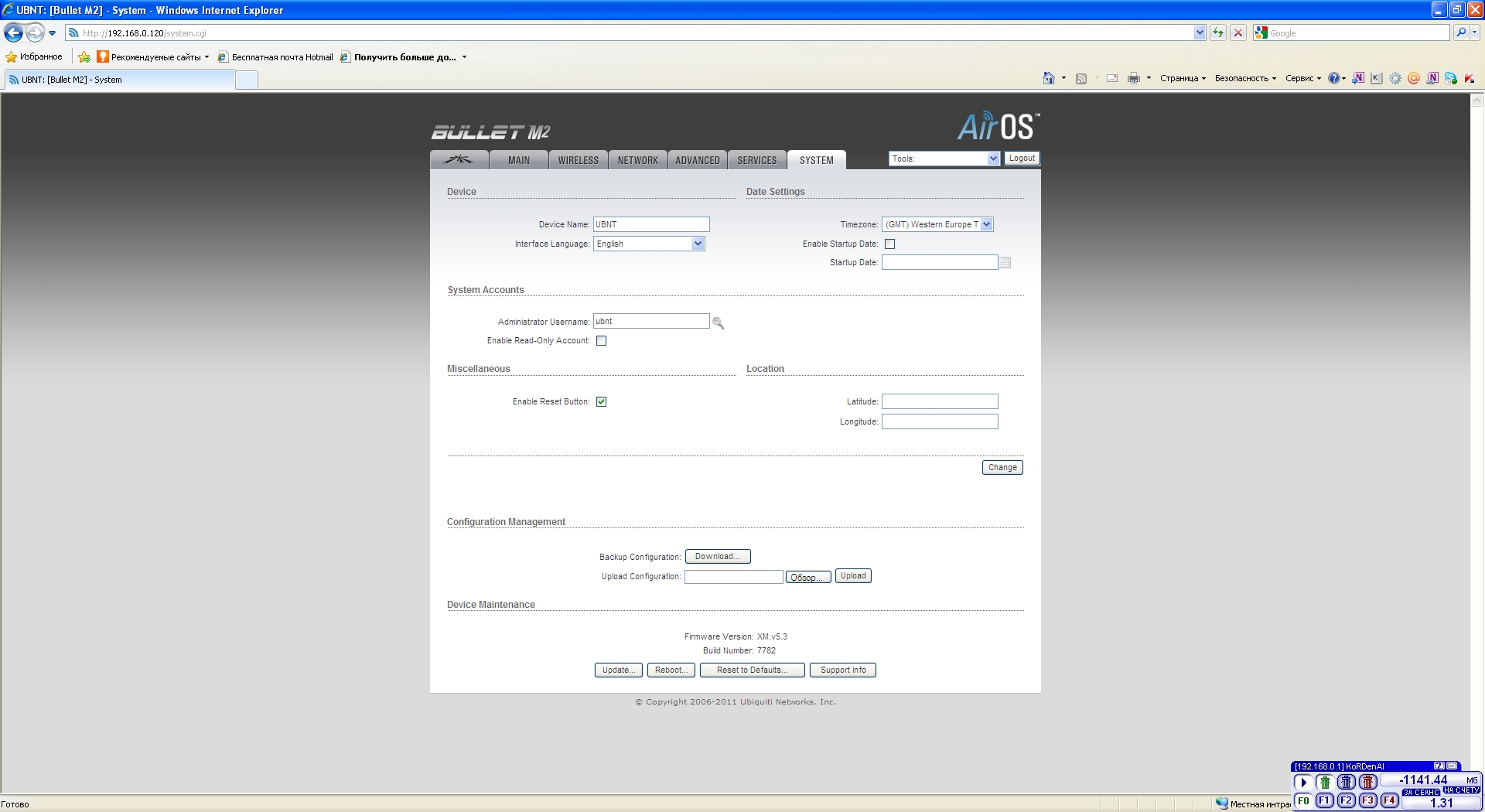This screenshot has width=1485, height=812.
Task: Open the Tools dropdown
Action: pyautogui.click(x=944, y=159)
